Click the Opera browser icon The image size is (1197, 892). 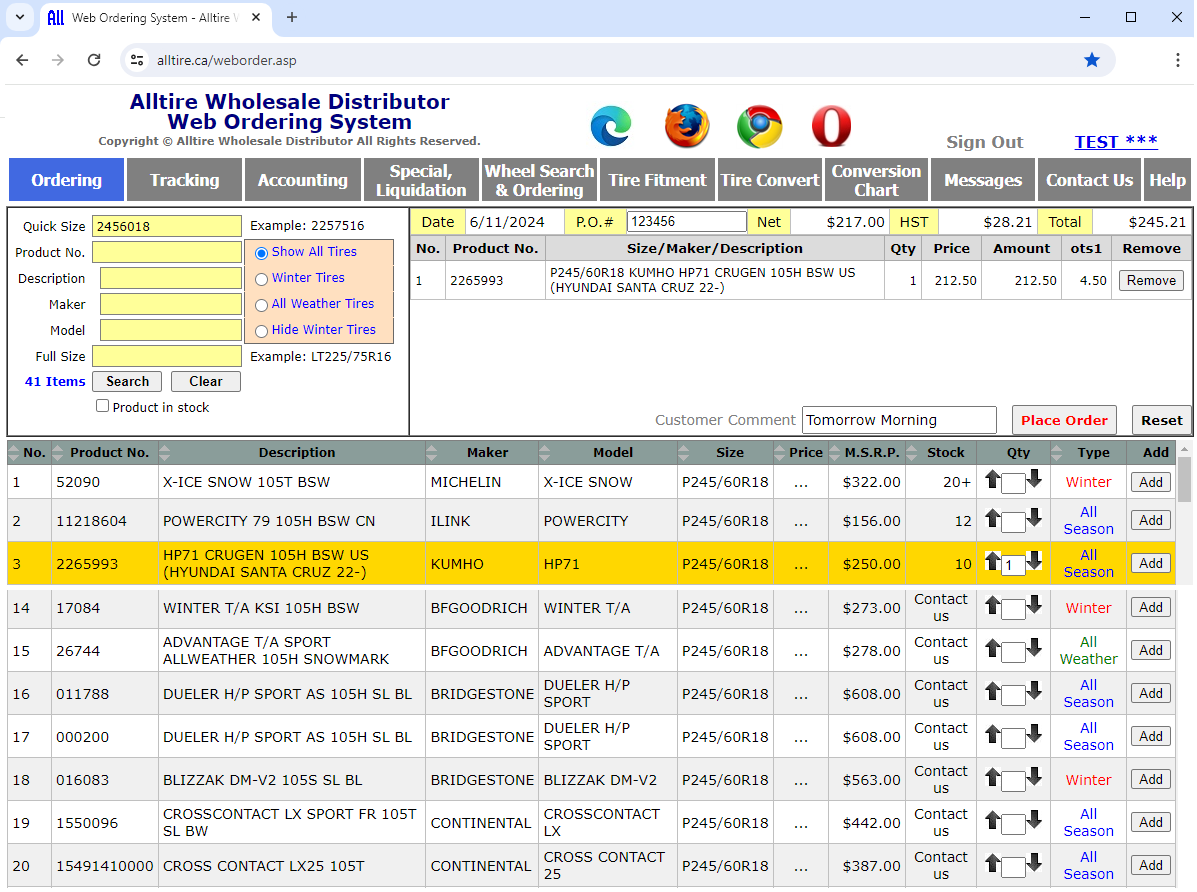831,126
